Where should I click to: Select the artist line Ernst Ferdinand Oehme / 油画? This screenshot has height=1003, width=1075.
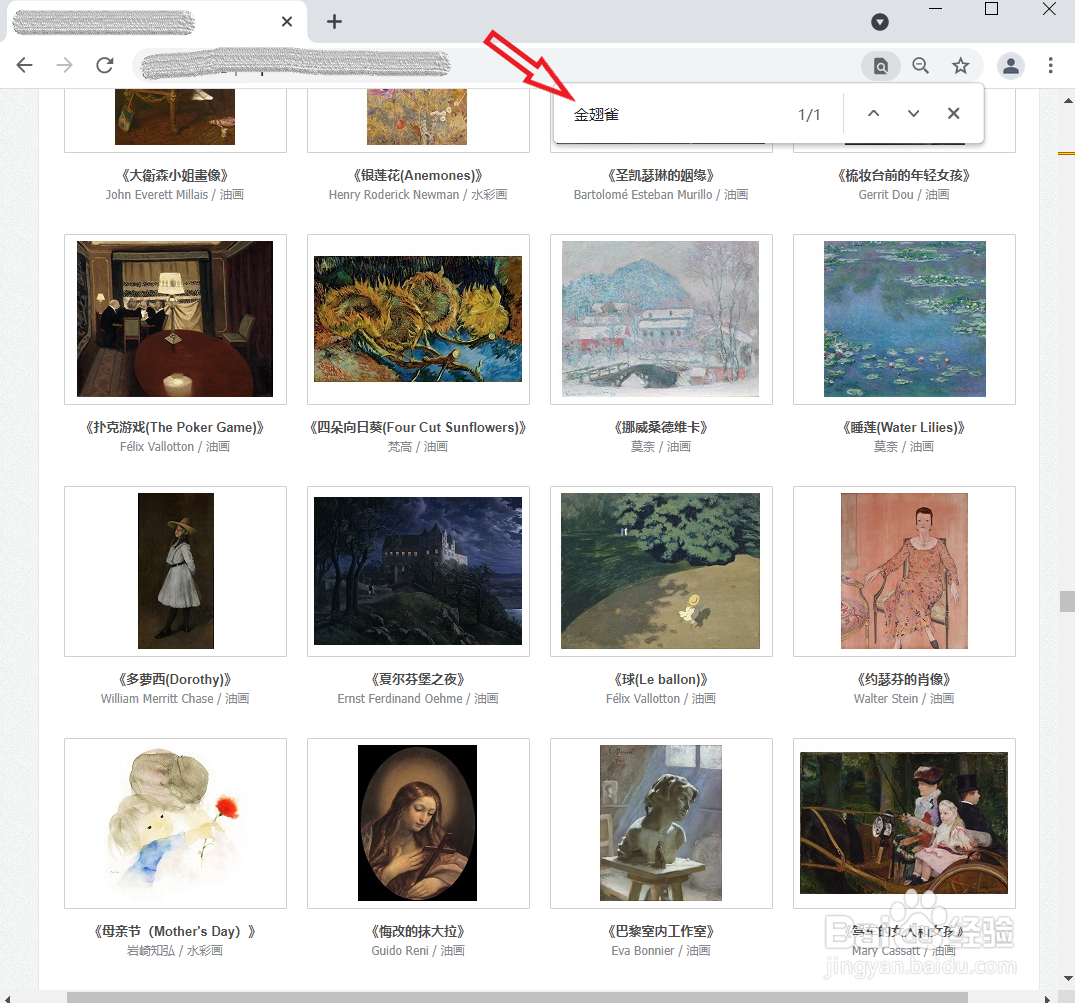pyautogui.click(x=418, y=699)
